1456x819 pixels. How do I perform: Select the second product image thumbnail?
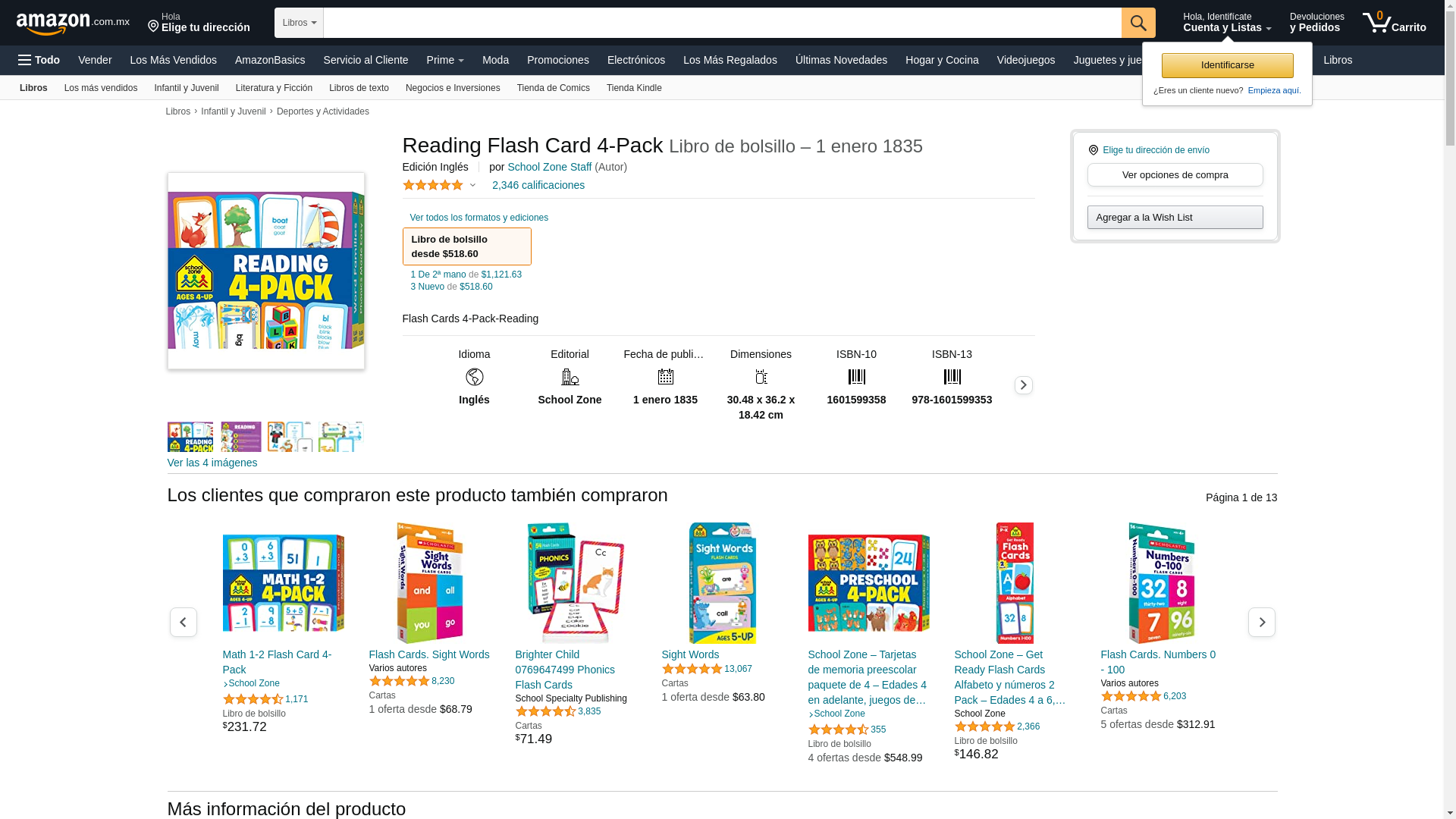pyautogui.click(x=240, y=437)
